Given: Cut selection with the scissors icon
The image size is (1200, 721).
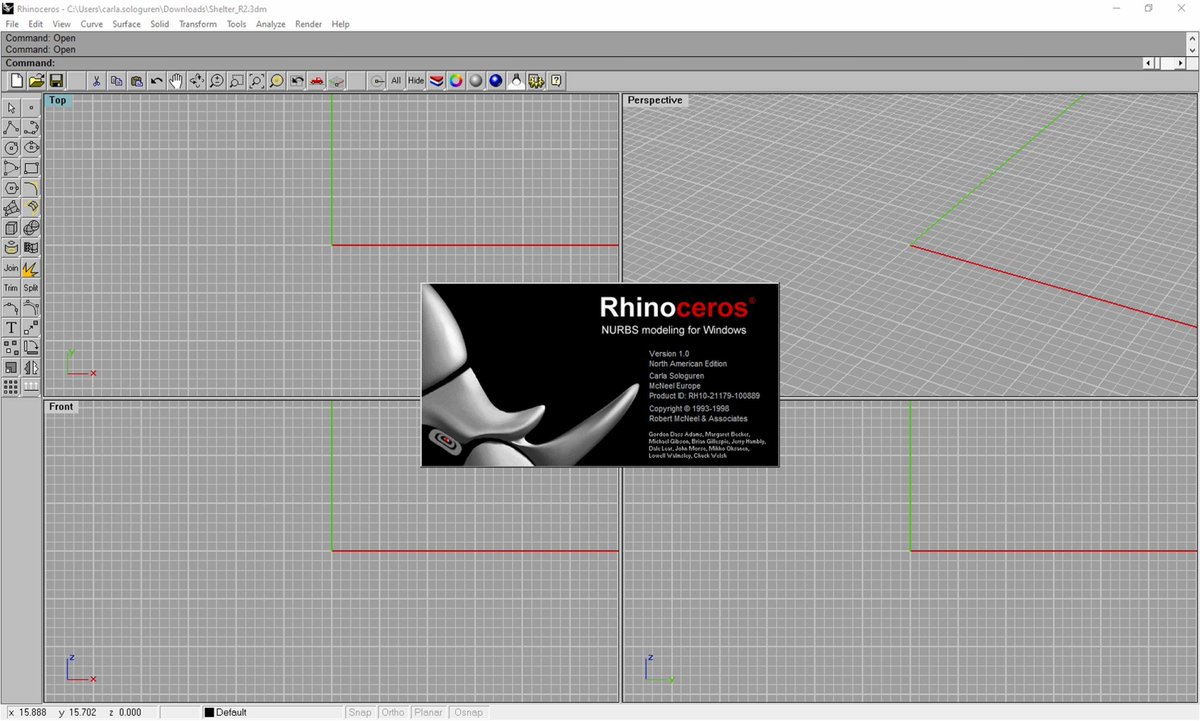Looking at the screenshot, I should pos(97,81).
